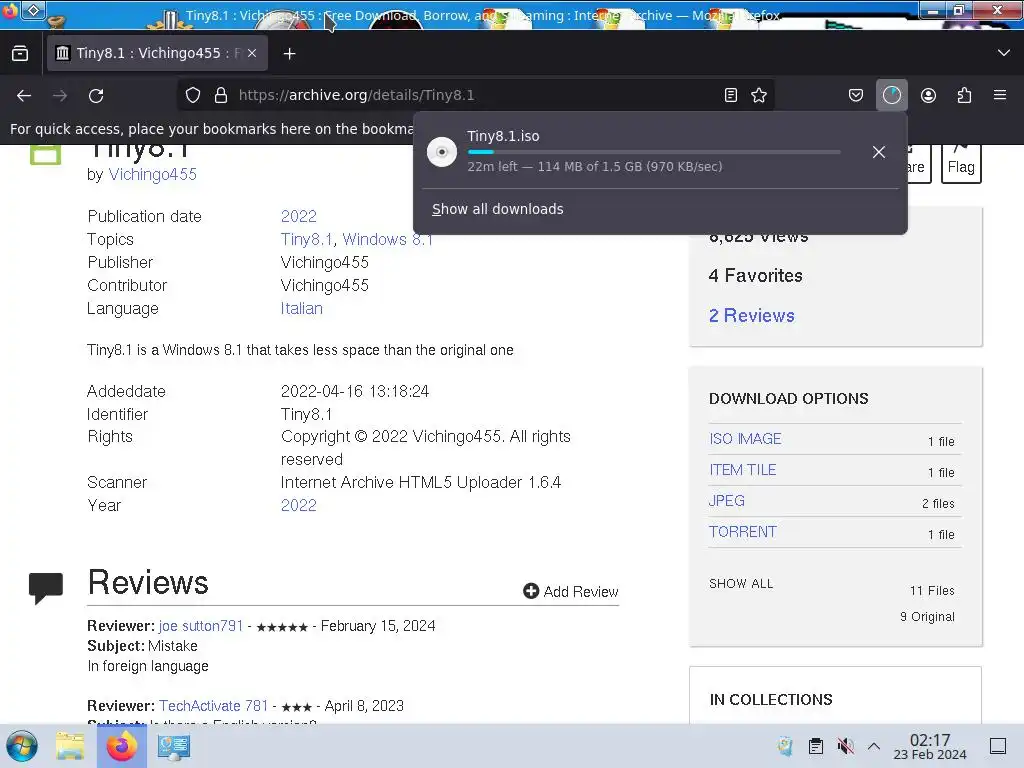Download the ITEM TILE file
The image size is (1024, 768).
coord(743,470)
